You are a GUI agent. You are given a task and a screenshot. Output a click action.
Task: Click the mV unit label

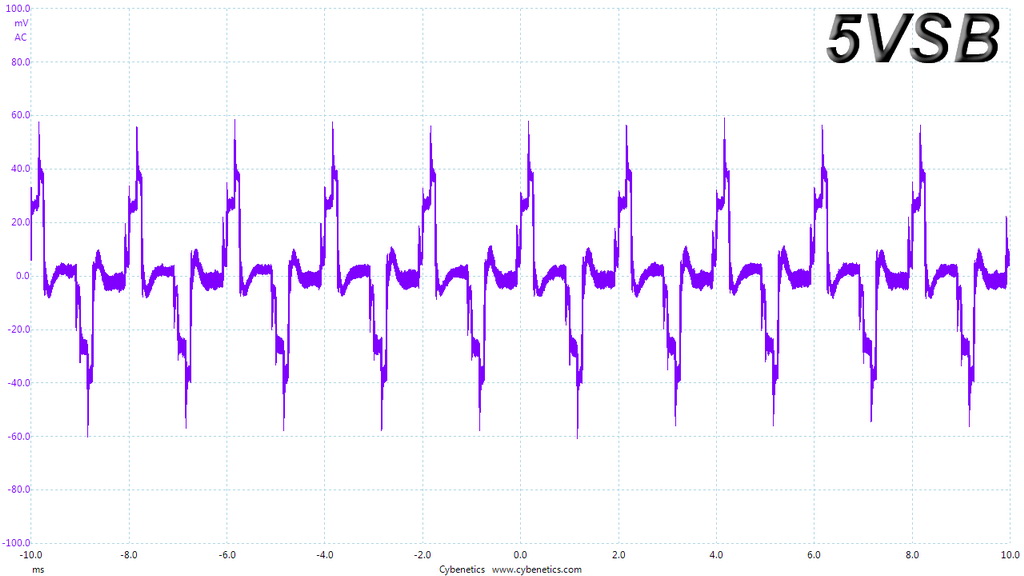(21, 23)
